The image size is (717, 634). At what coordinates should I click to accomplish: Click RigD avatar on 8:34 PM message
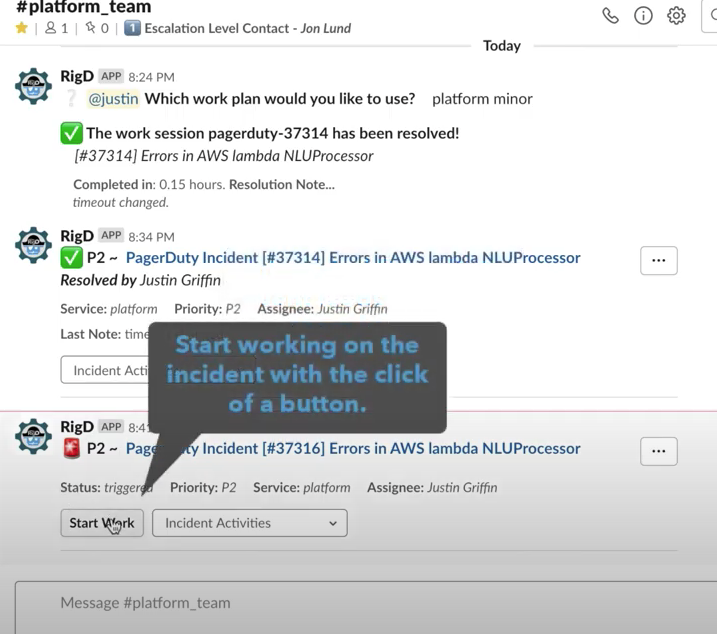point(33,245)
